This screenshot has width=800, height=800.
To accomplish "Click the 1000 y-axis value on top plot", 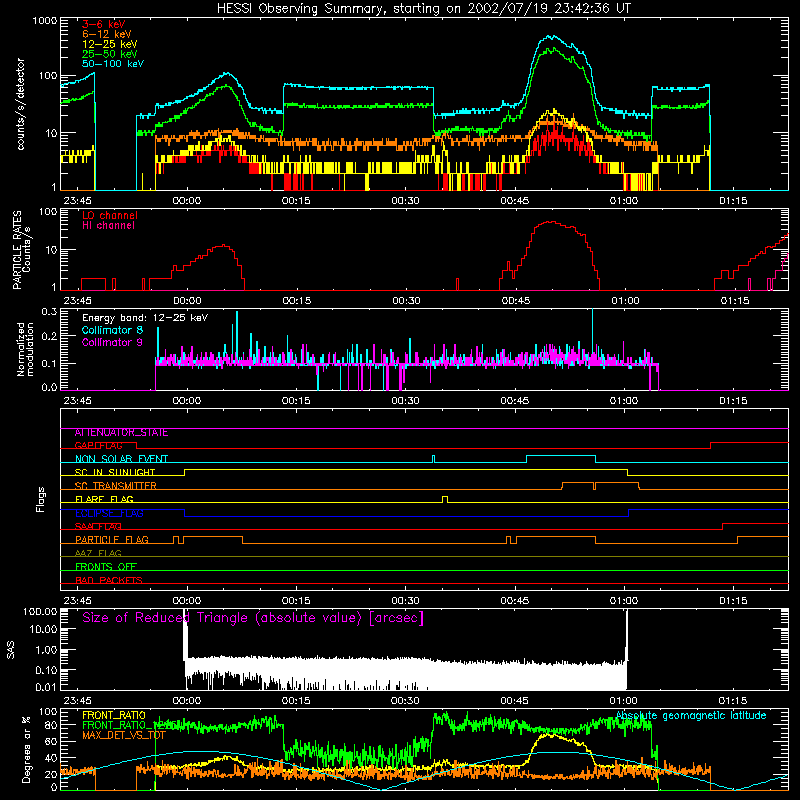I will tap(44, 21).
